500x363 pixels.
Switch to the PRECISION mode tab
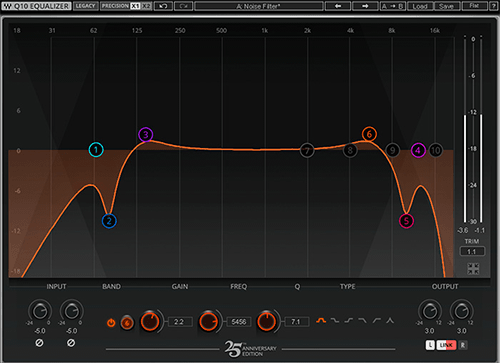(115, 6)
